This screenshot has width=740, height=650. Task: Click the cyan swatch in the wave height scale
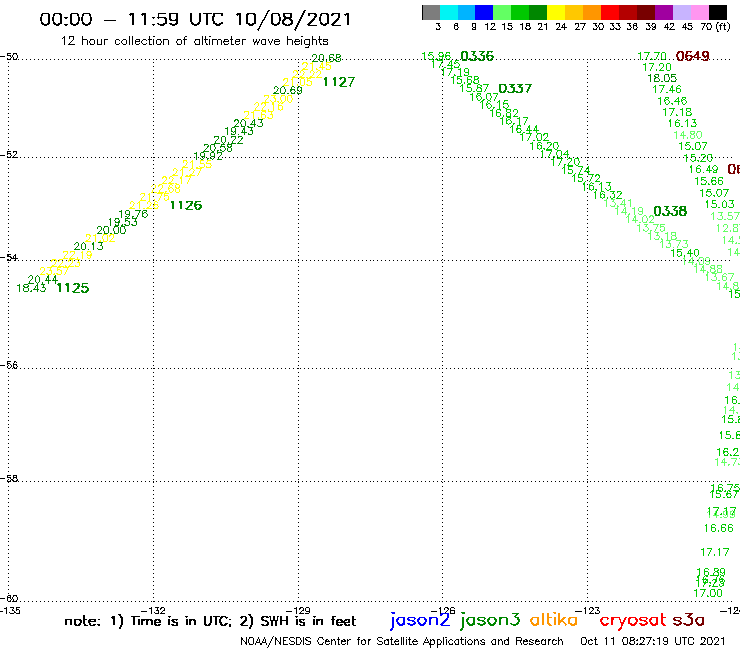(x=448, y=12)
